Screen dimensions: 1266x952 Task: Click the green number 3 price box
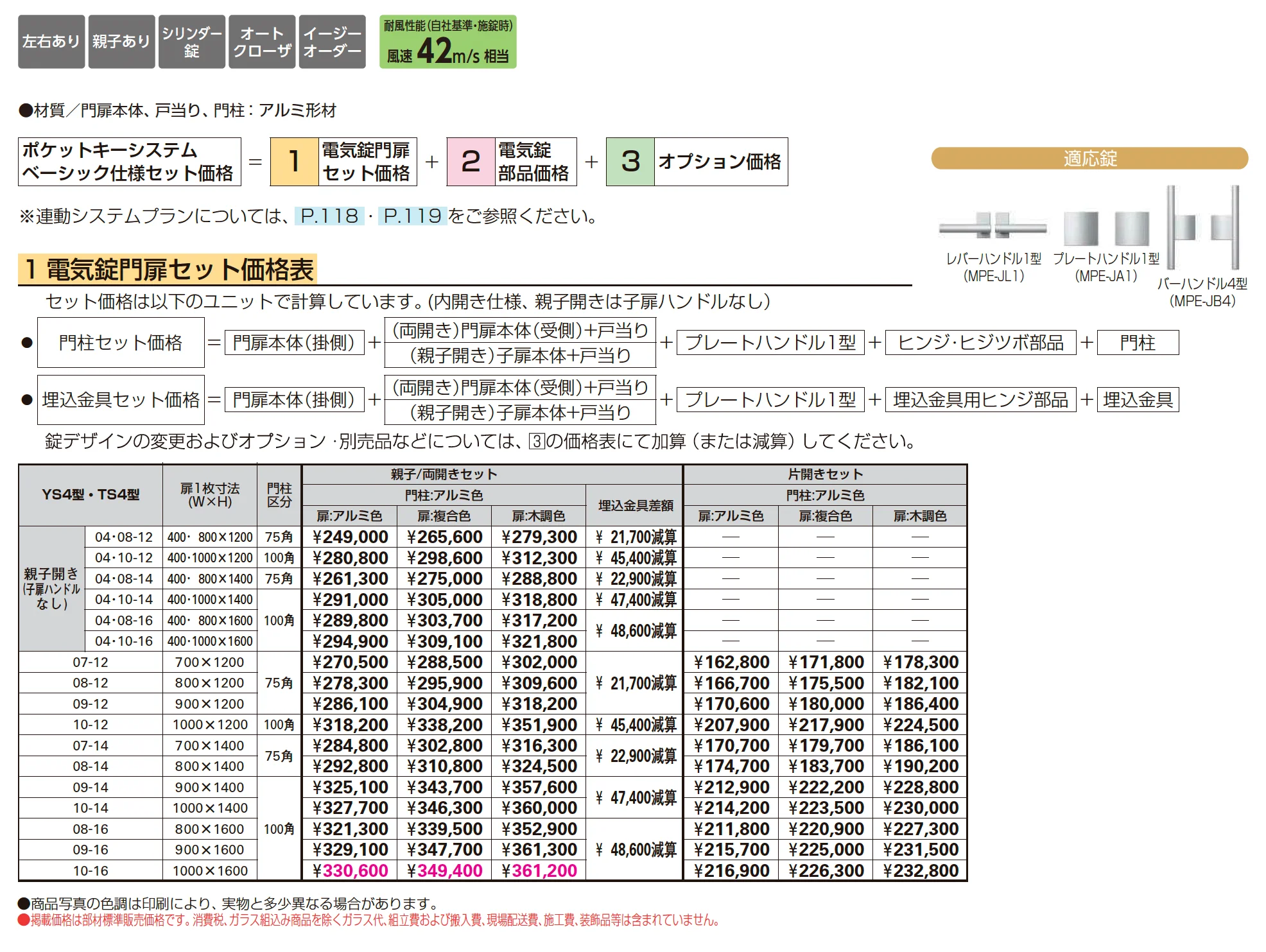630,162
